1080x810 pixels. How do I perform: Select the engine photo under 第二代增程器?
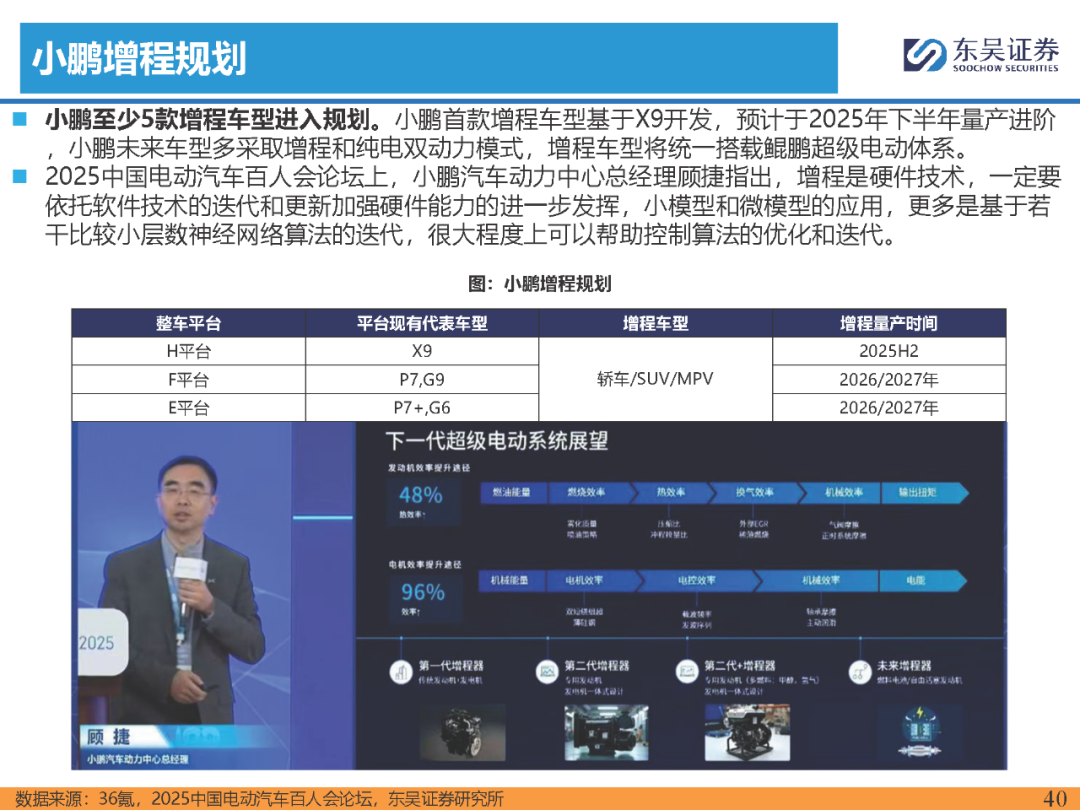pos(606,732)
